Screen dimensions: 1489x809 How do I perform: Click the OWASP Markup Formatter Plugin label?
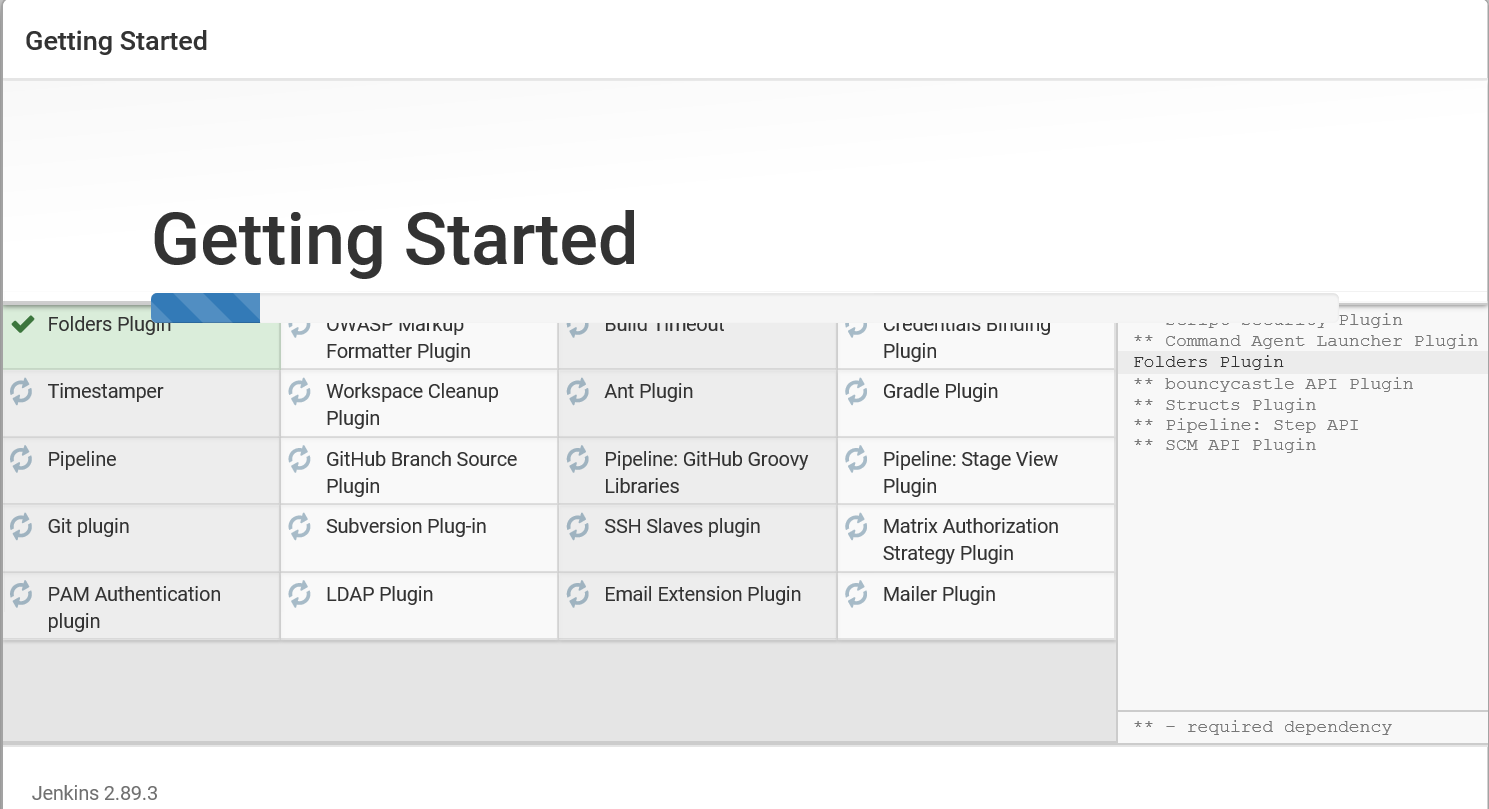click(398, 339)
